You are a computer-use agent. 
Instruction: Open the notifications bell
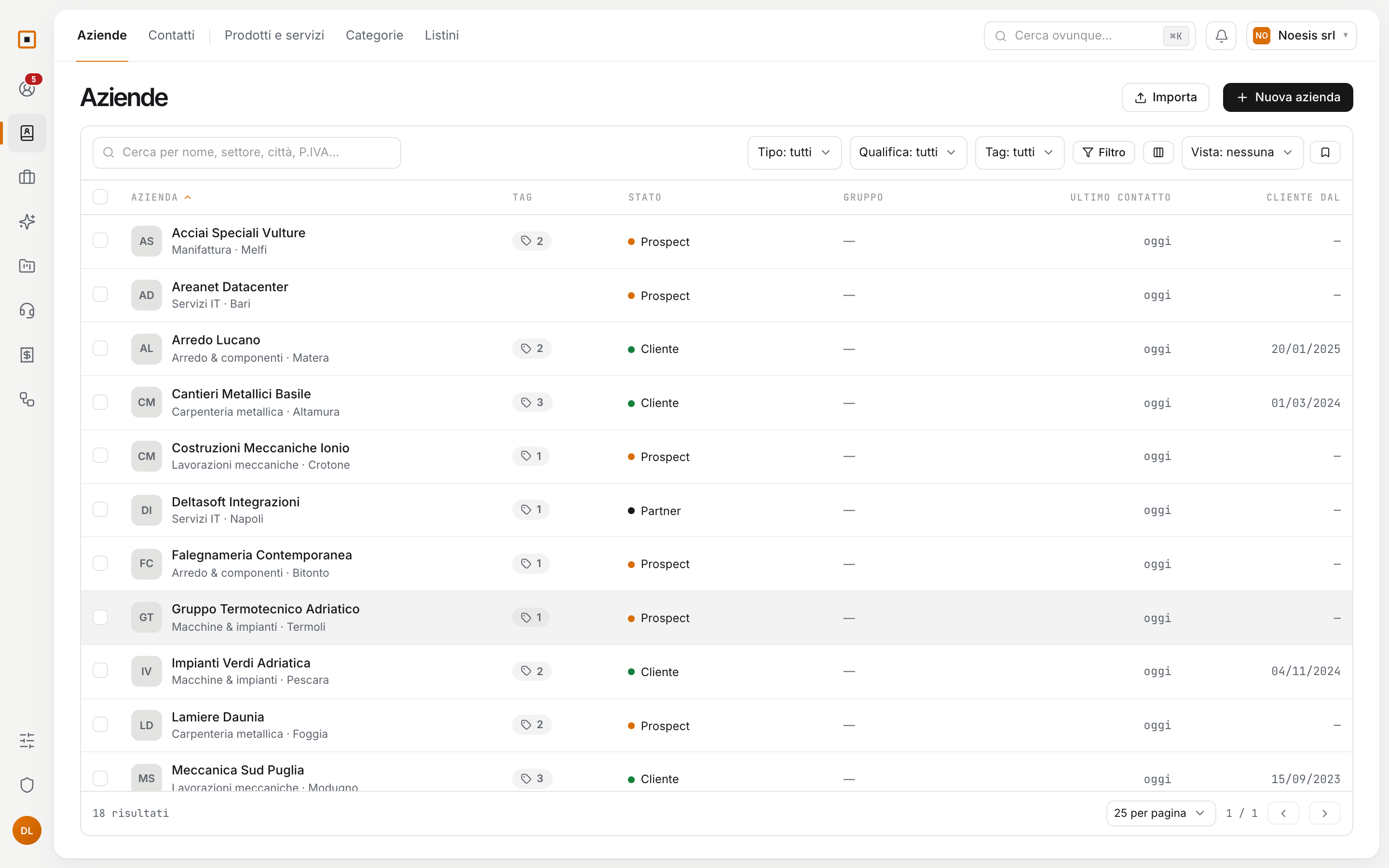[1221, 36]
